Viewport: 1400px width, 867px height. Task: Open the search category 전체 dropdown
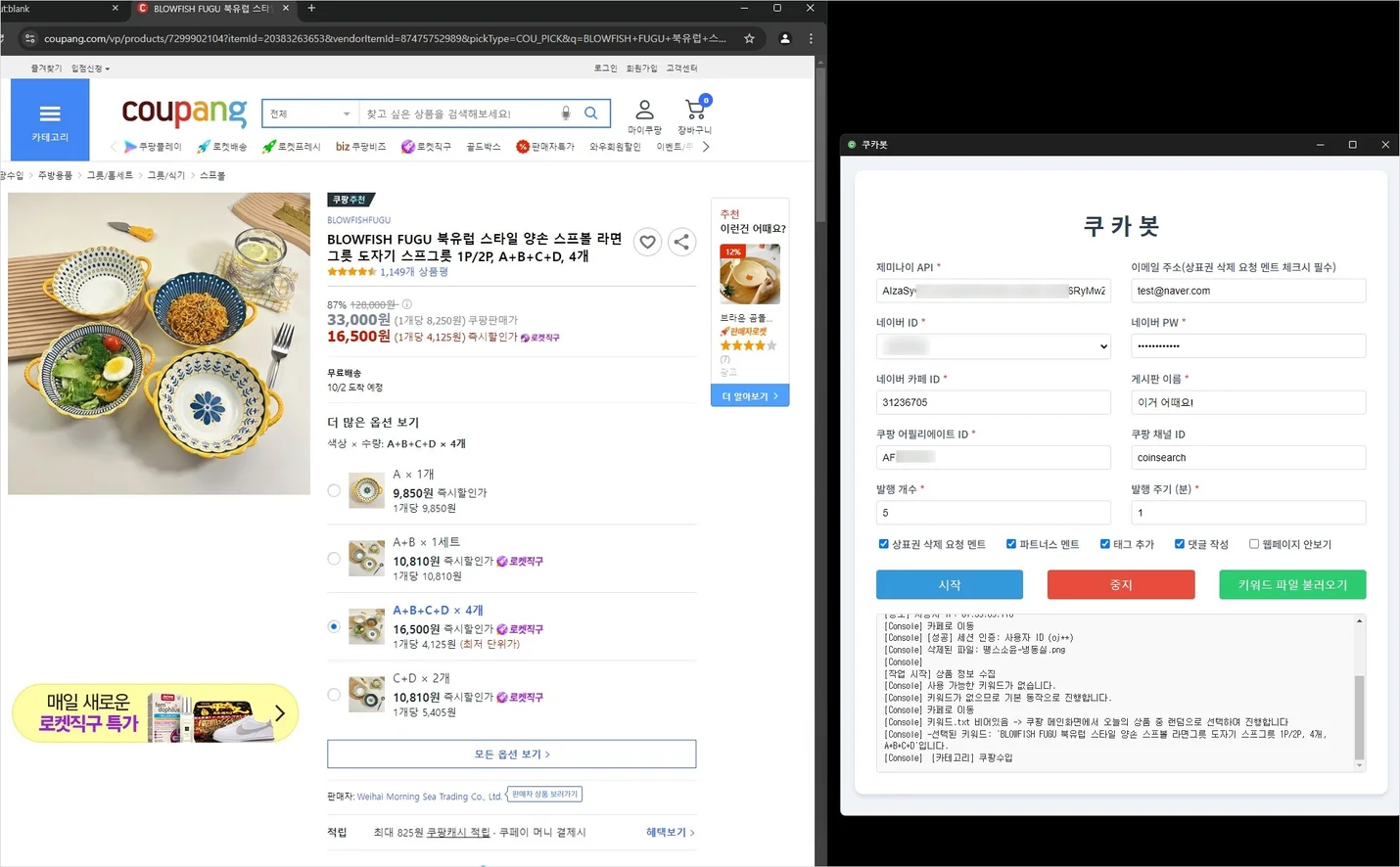tap(309, 114)
